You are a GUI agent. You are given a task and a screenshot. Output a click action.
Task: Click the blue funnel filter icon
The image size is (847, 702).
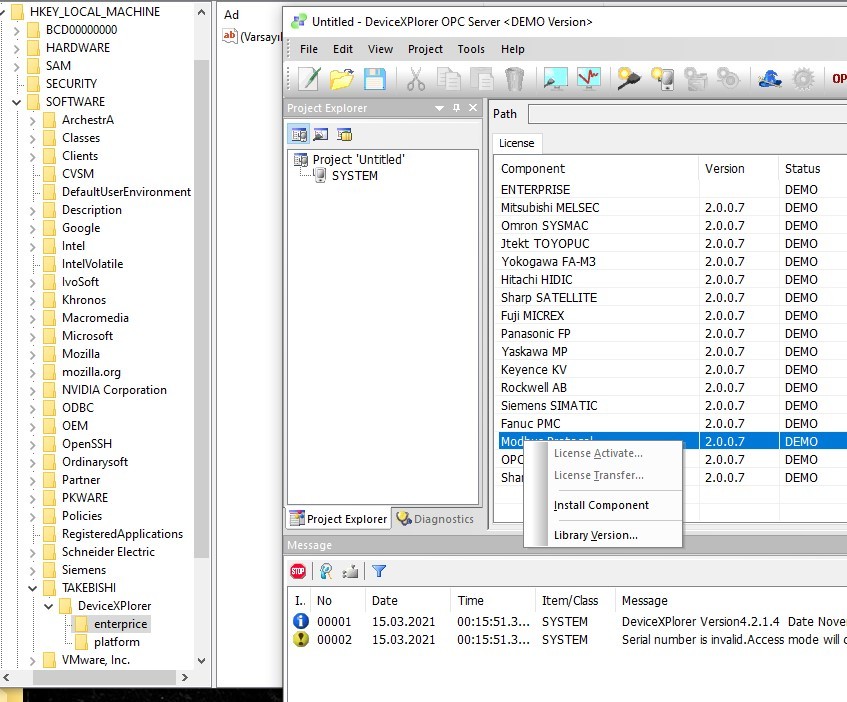click(379, 571)
